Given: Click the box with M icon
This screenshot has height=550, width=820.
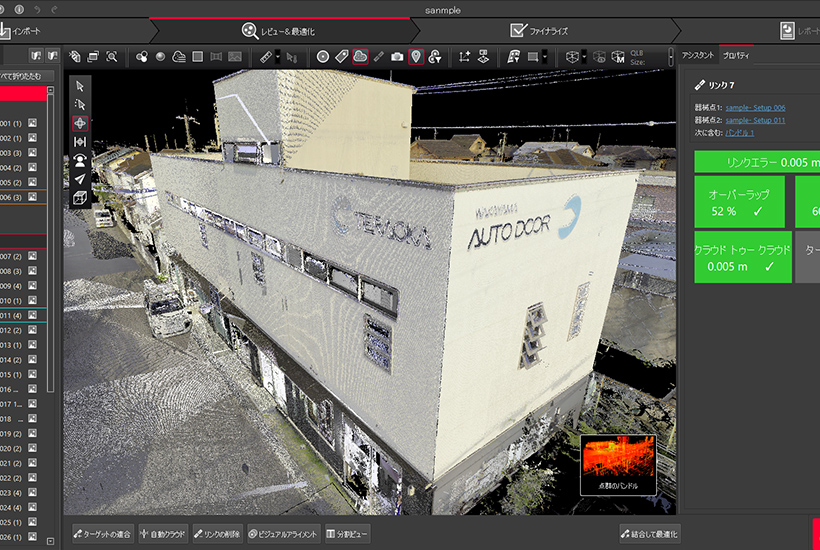Looking at the screenshot, I should click(x=618, y=56).
